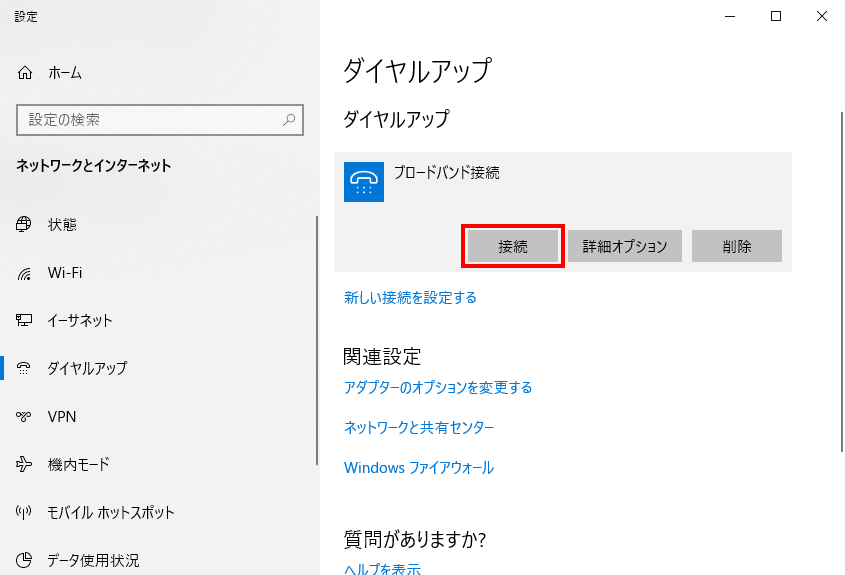Click the 削除 button
Image resolution: width=845 pixels, height=575 pixels.
pos(737,246)
